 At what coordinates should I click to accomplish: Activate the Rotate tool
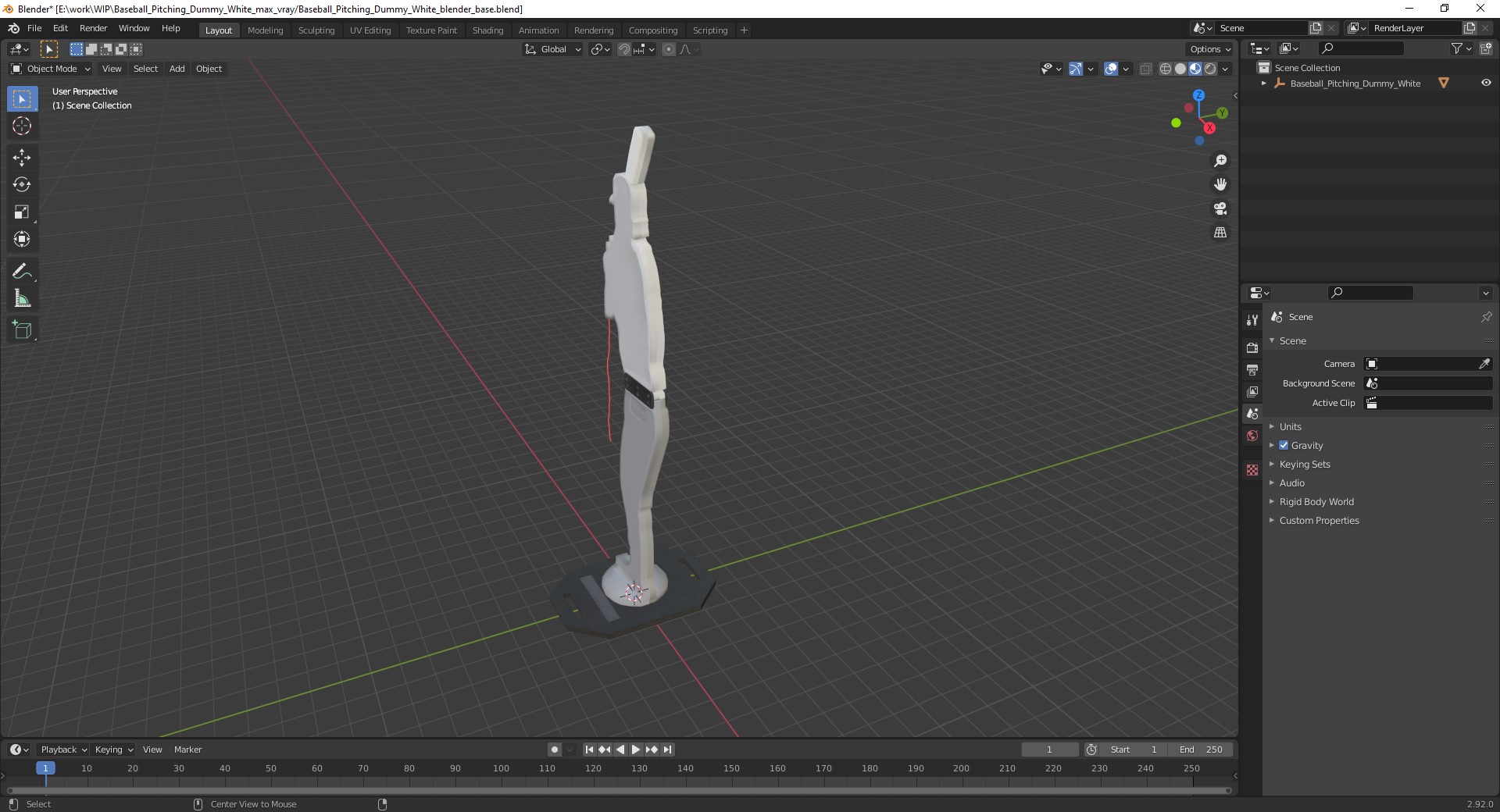[22, 185]
